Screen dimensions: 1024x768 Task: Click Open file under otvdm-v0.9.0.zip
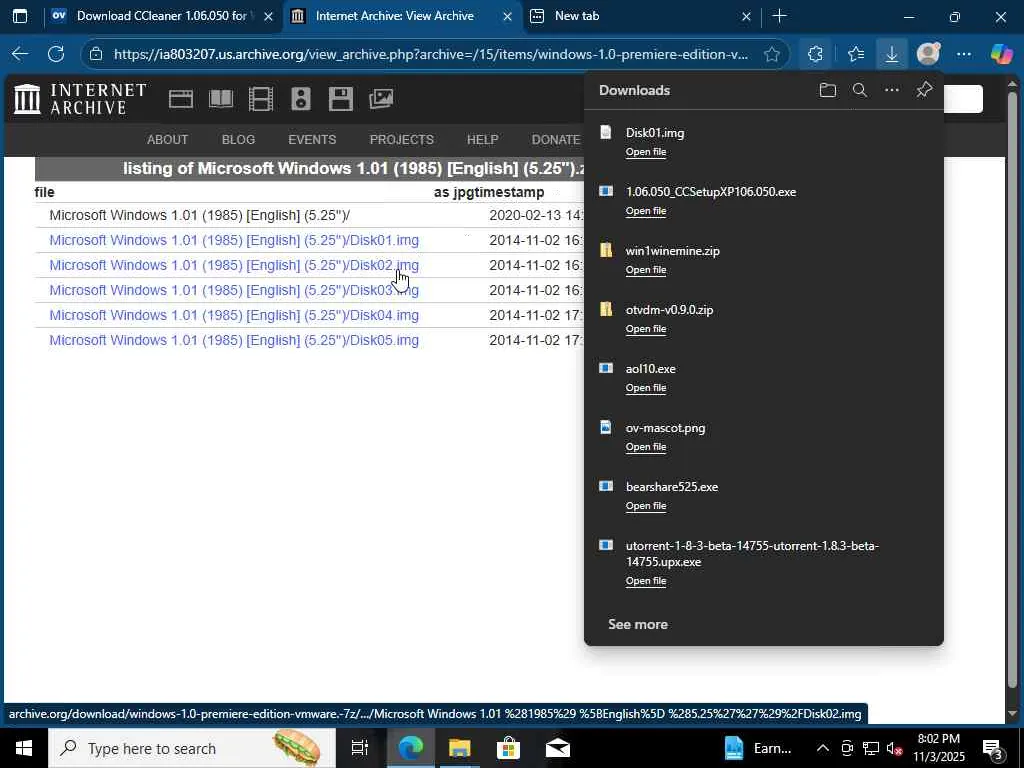coord(646,328)
